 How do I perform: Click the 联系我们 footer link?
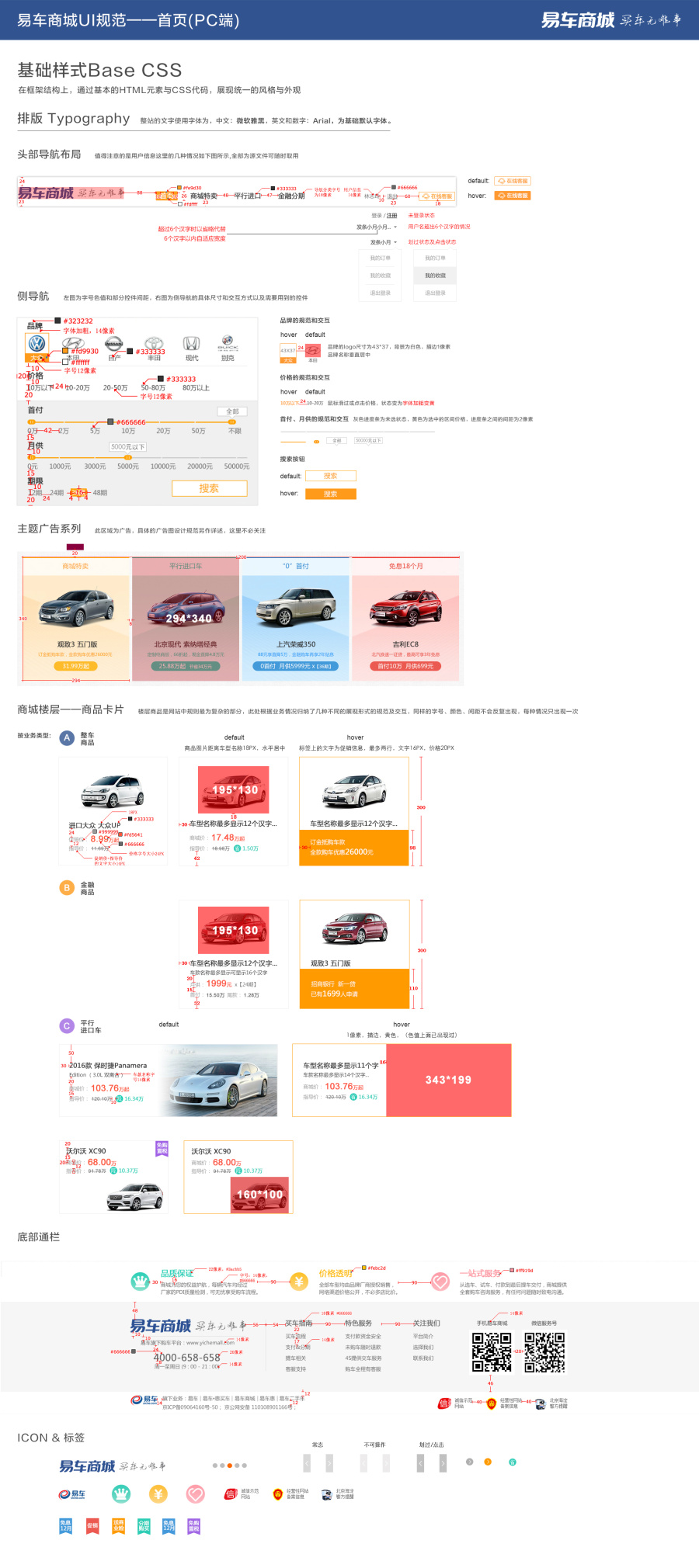point(423,1358)
